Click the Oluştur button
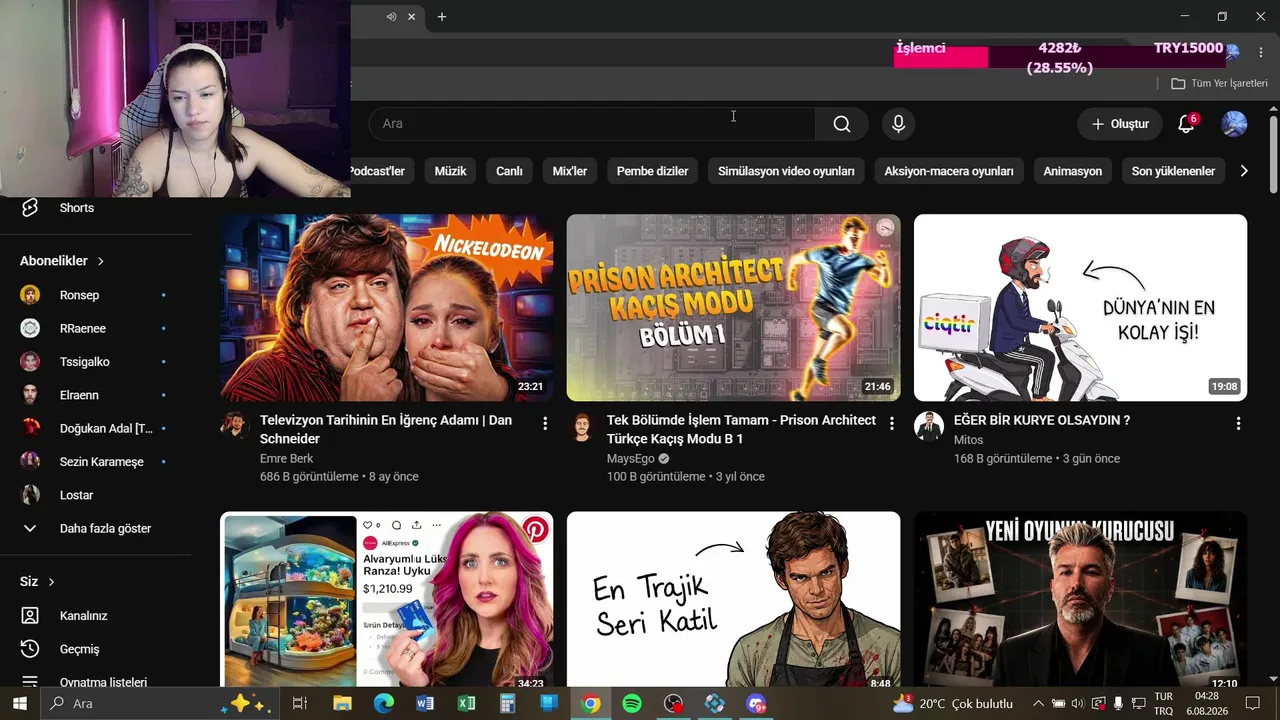Image resolution: width=1280 pixels, height=720 pixels. tap(1120, 124)
